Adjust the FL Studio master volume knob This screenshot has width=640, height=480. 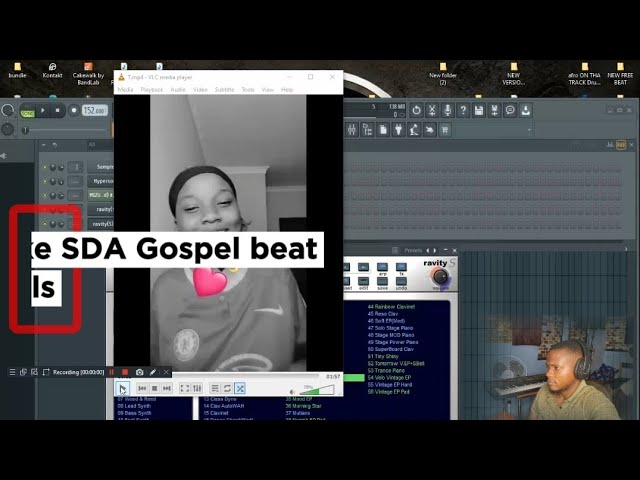coord(7,110)
